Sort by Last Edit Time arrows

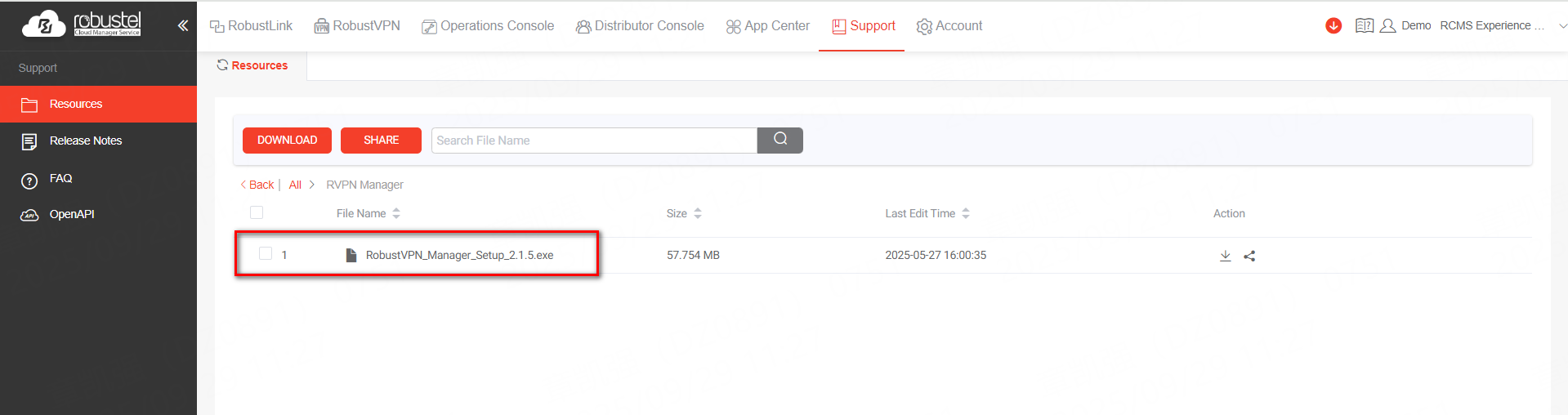point(966,213)
